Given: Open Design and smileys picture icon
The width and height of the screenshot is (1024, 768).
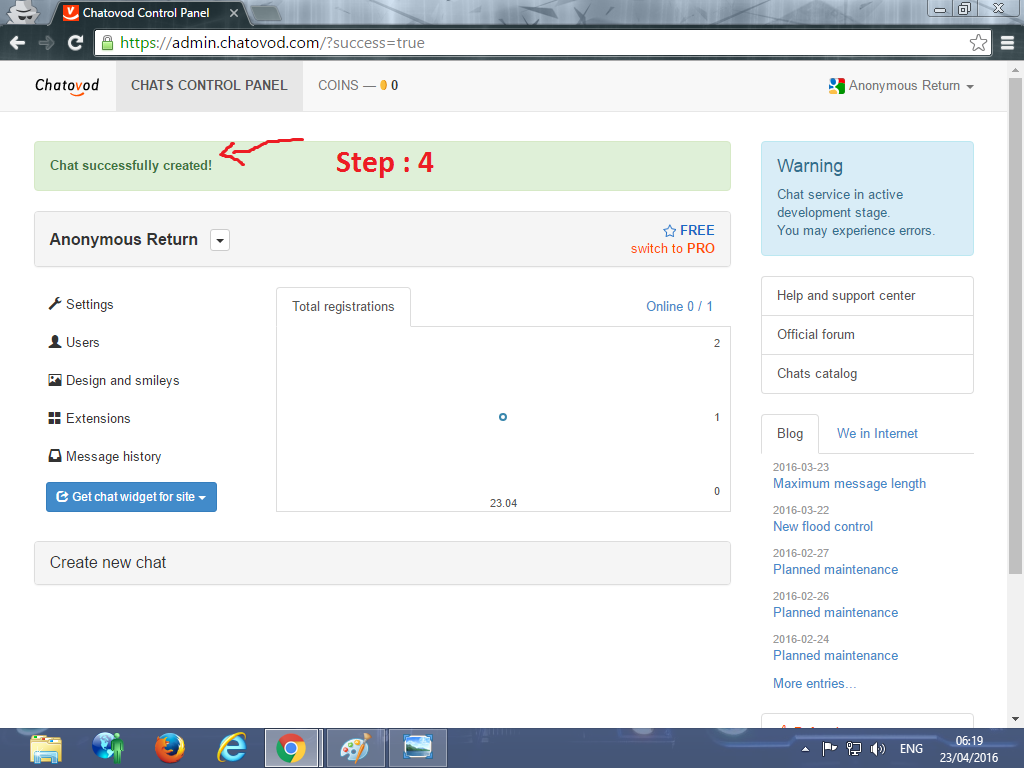Looking at the screenshot, I should (56, 380).
